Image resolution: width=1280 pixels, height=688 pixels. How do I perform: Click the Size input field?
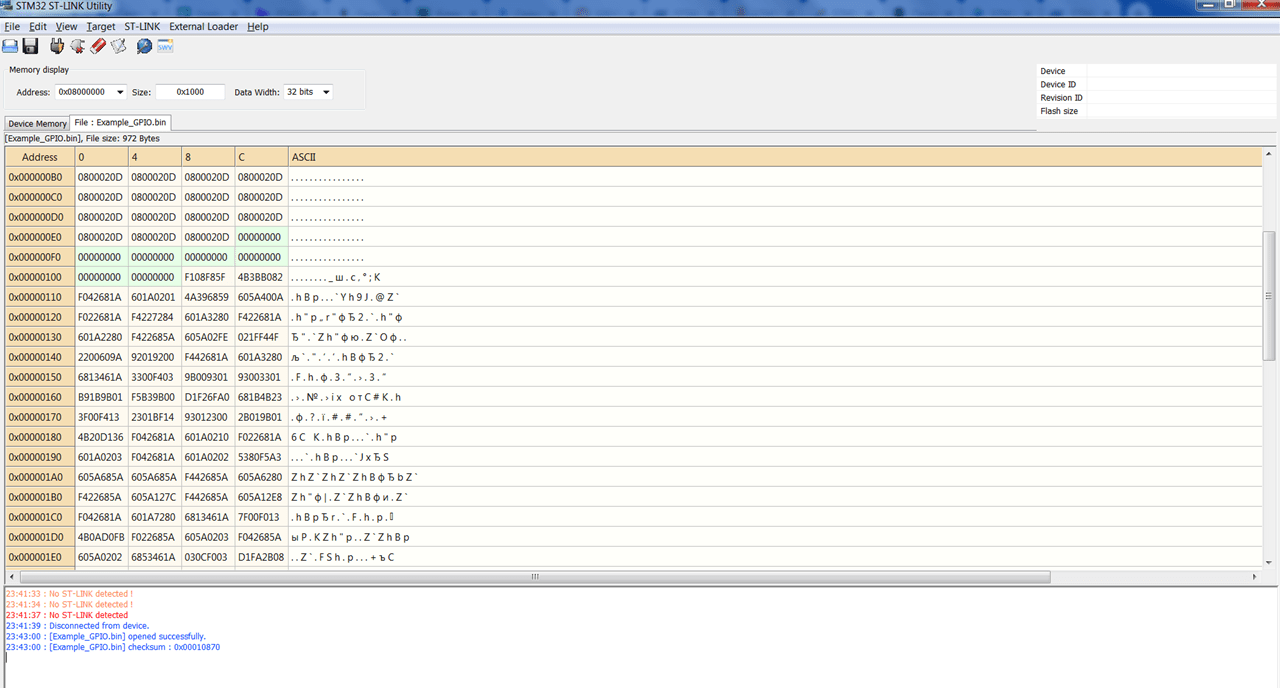coord(190,92)
